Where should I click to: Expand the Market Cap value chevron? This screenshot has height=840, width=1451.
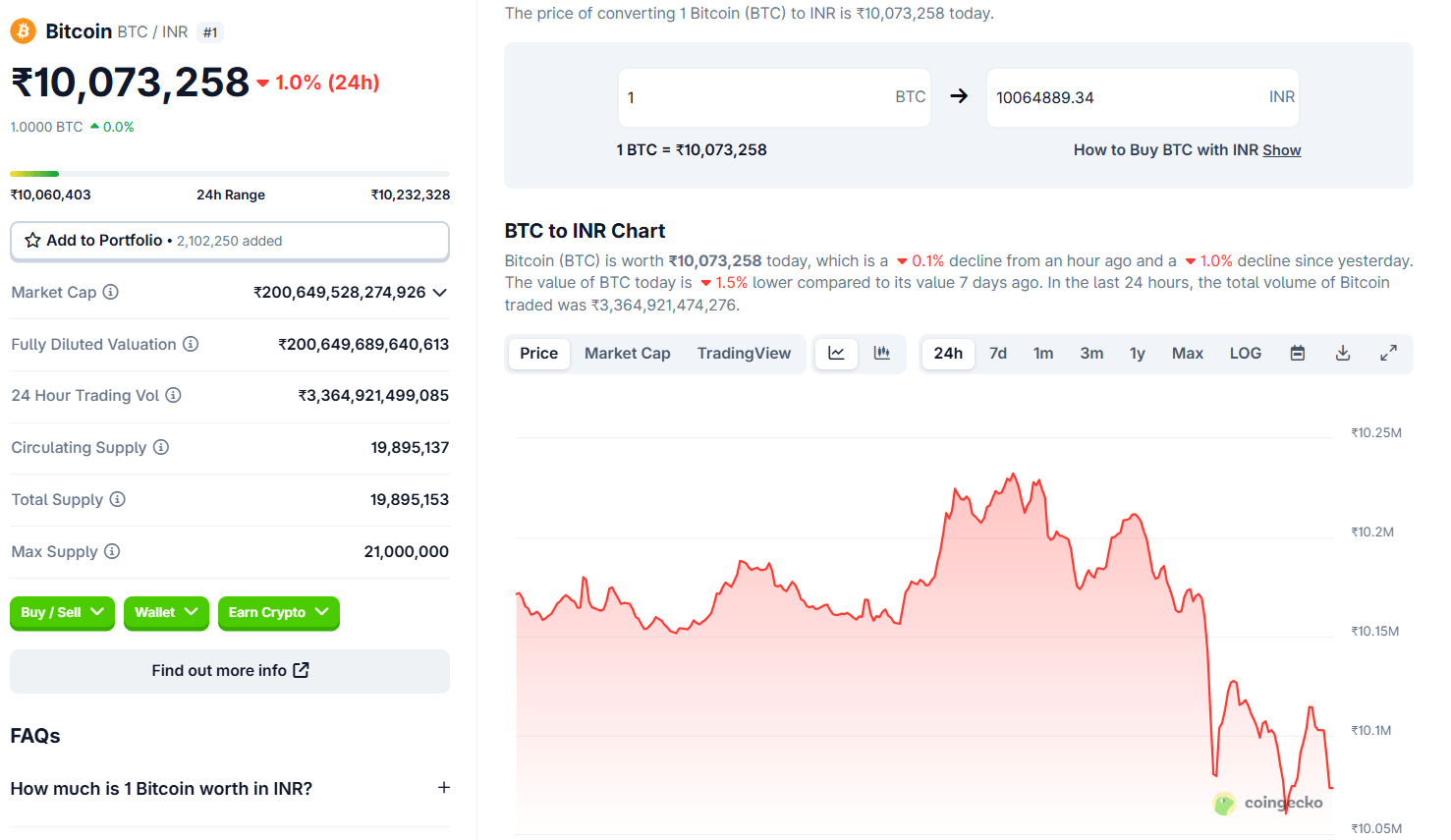pyautogui.click(x=439, y=293)
